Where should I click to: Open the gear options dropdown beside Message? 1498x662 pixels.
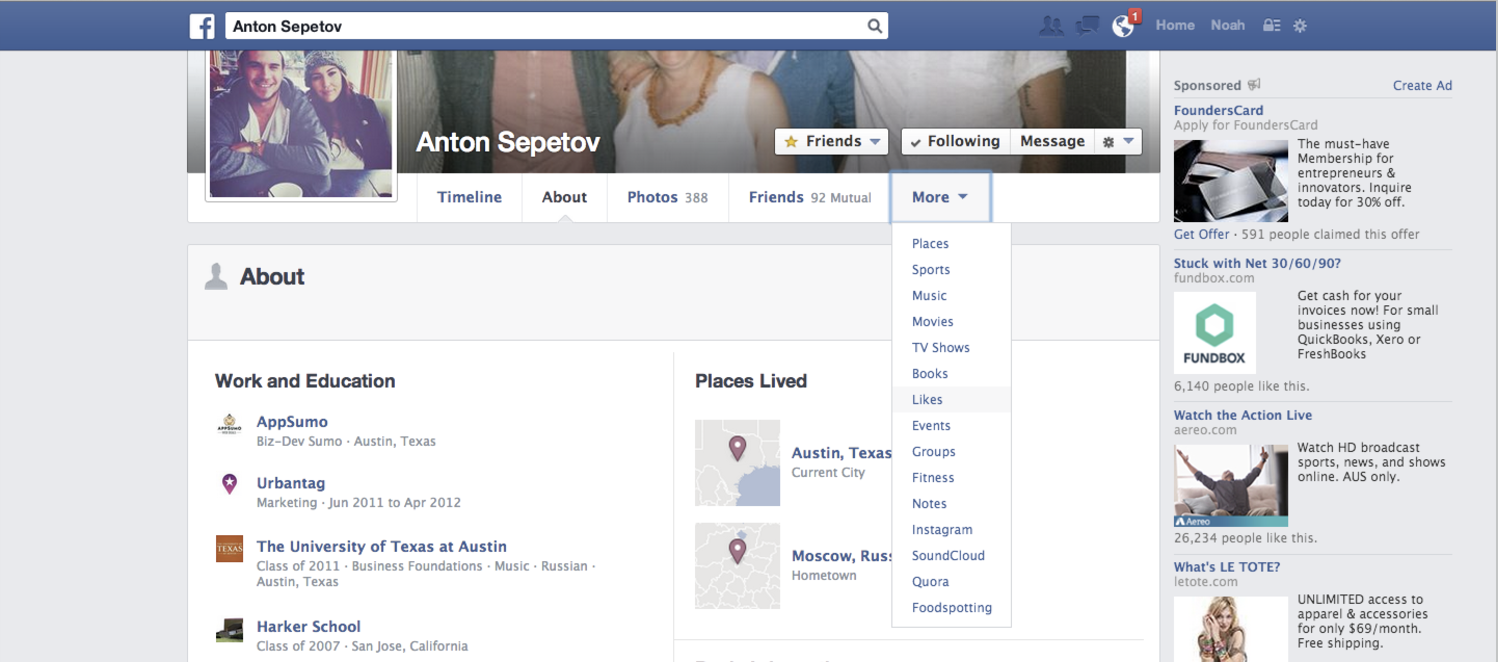pos(1118,142)
